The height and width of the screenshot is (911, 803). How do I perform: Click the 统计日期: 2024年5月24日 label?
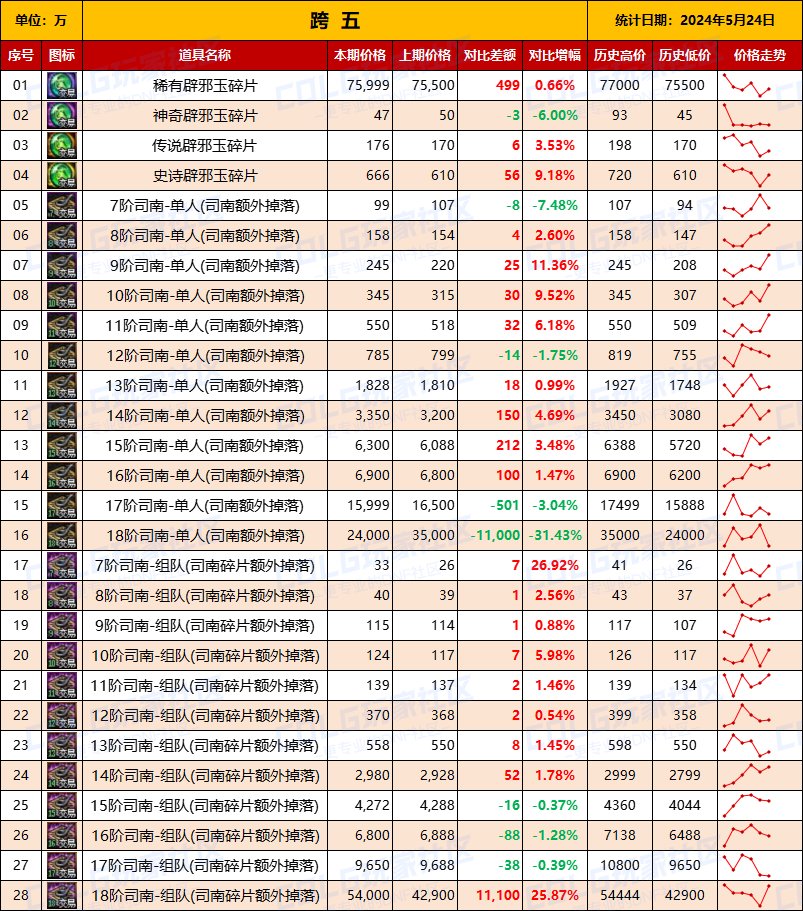(x=695, y=20)
